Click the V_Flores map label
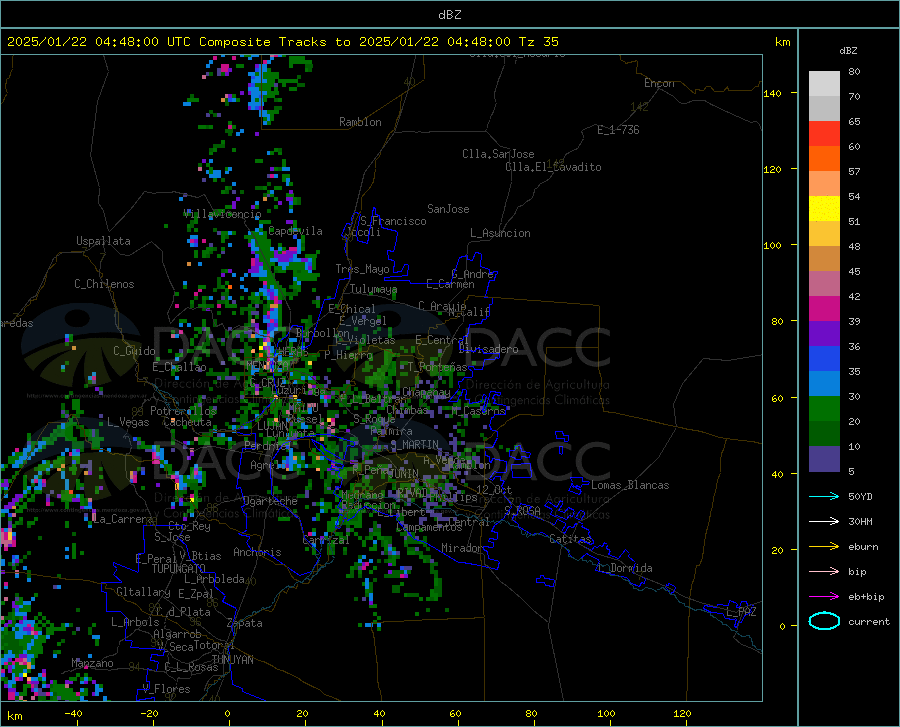 pyautogui.click(x=166, y=689)
